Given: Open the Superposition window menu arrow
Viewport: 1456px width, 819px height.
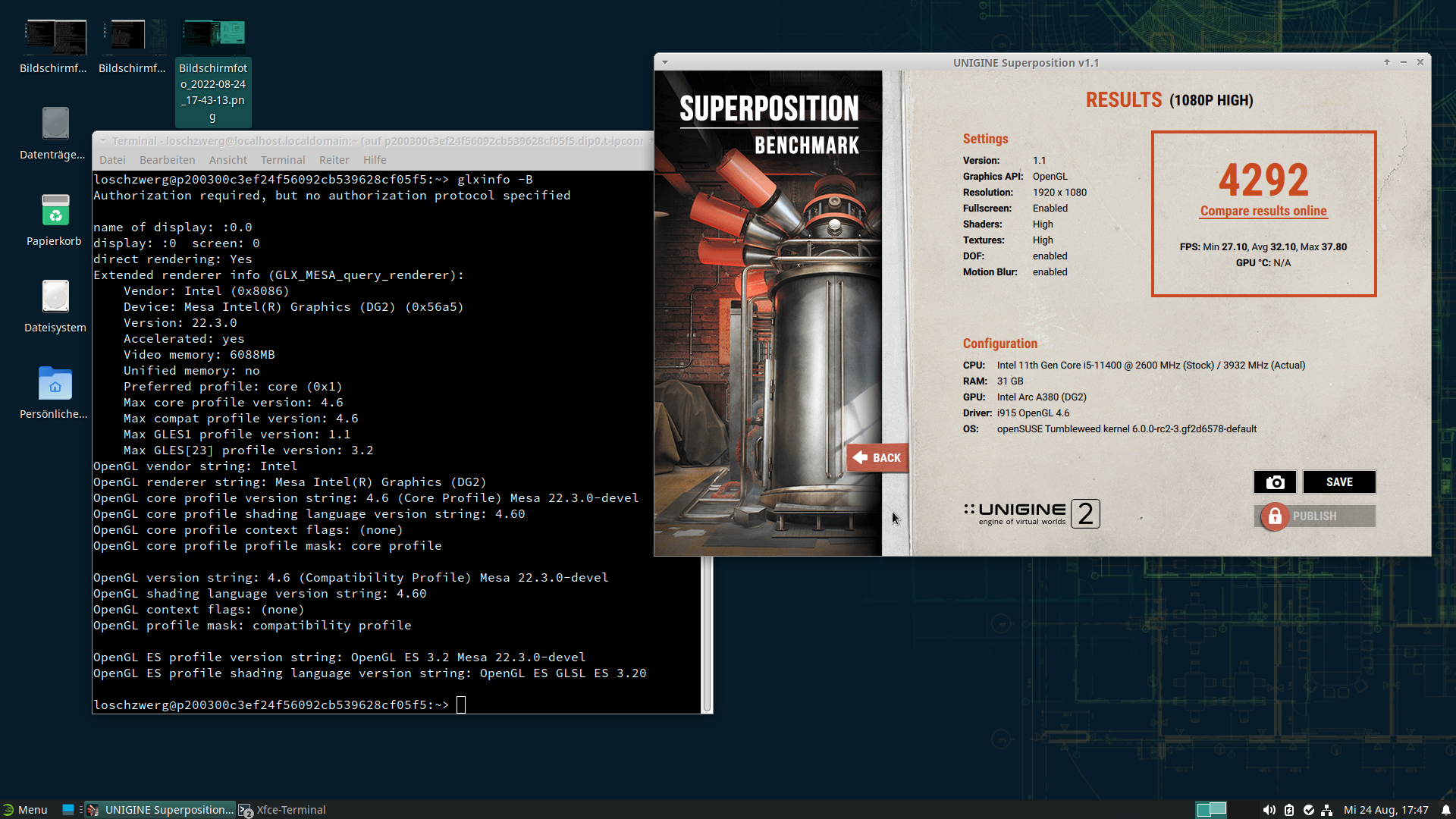Looking at the screenshot, I should click(x=665, y=62).
